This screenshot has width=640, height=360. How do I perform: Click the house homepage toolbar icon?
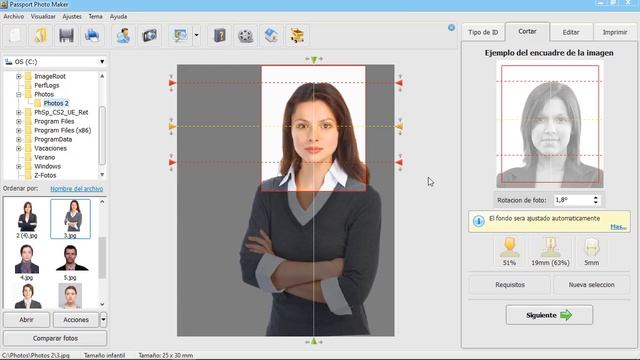(x=271, y=36)
